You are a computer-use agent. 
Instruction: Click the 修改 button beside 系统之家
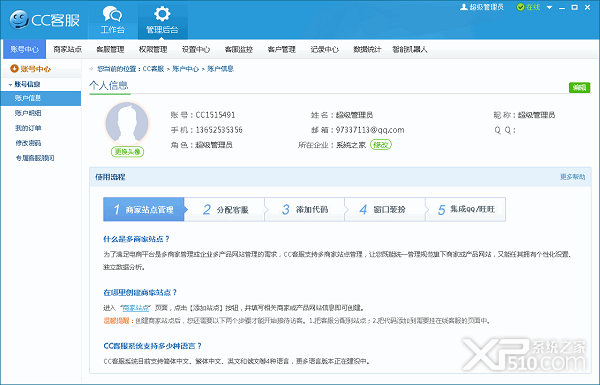point(381,145)
